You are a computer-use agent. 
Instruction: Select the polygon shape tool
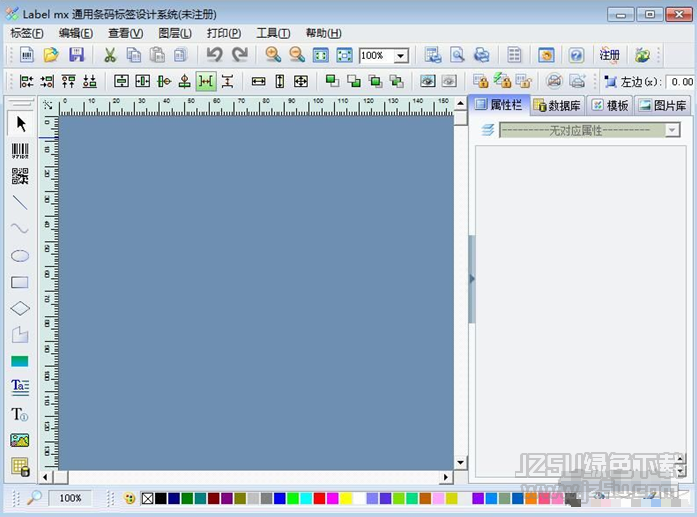click(x=20, y=335)
